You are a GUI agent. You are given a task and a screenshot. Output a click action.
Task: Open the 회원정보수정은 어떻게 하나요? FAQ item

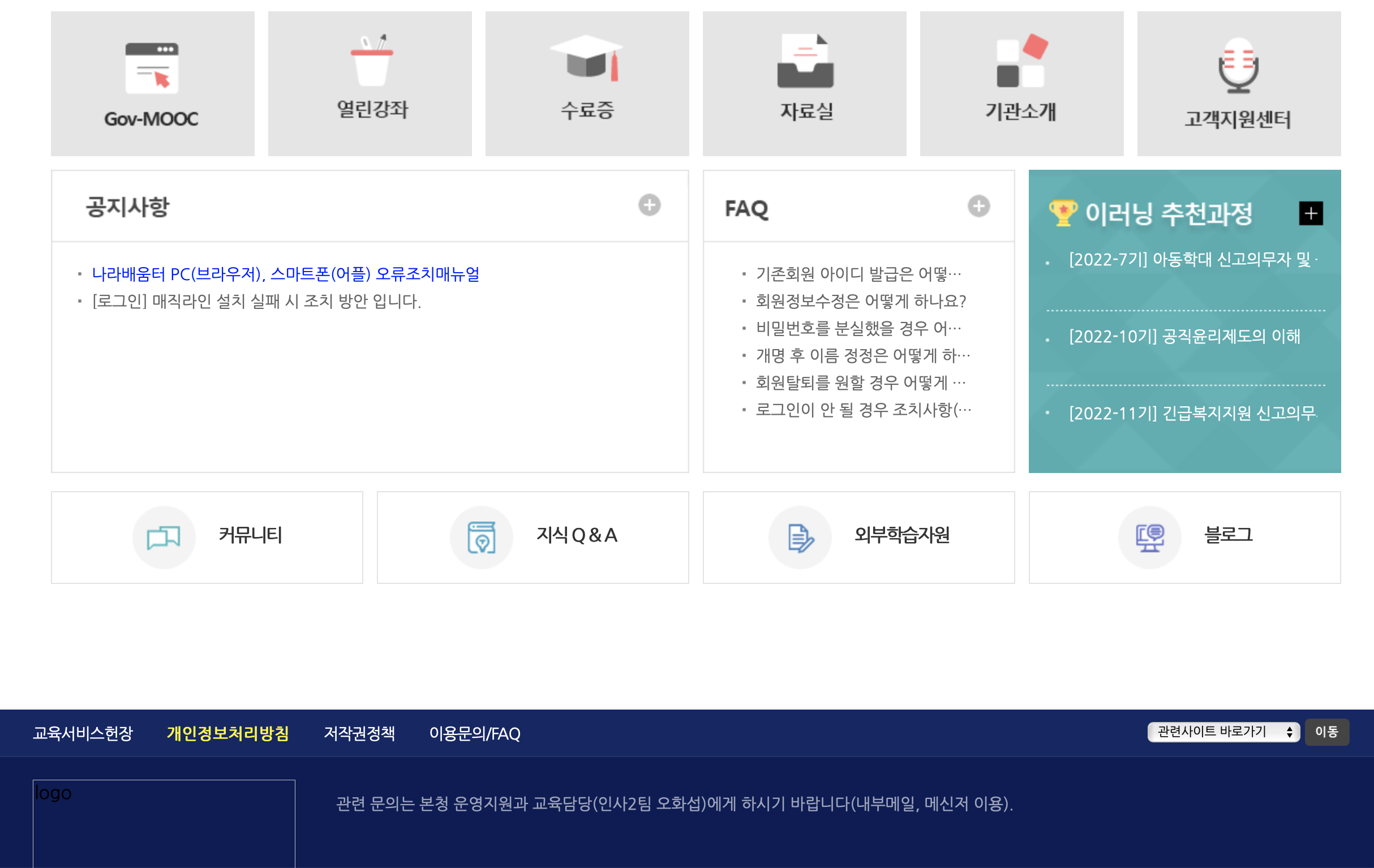861,301
